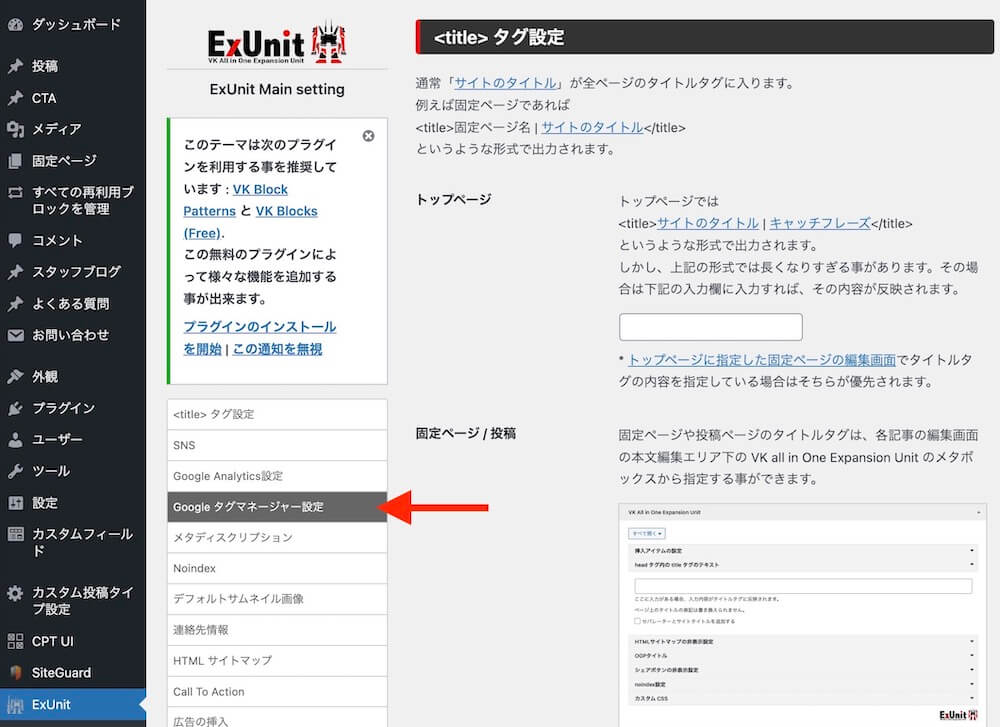Focus the トップページ title text input
The height and width of the screenshot is (727, 1000).
click(710, 327)
